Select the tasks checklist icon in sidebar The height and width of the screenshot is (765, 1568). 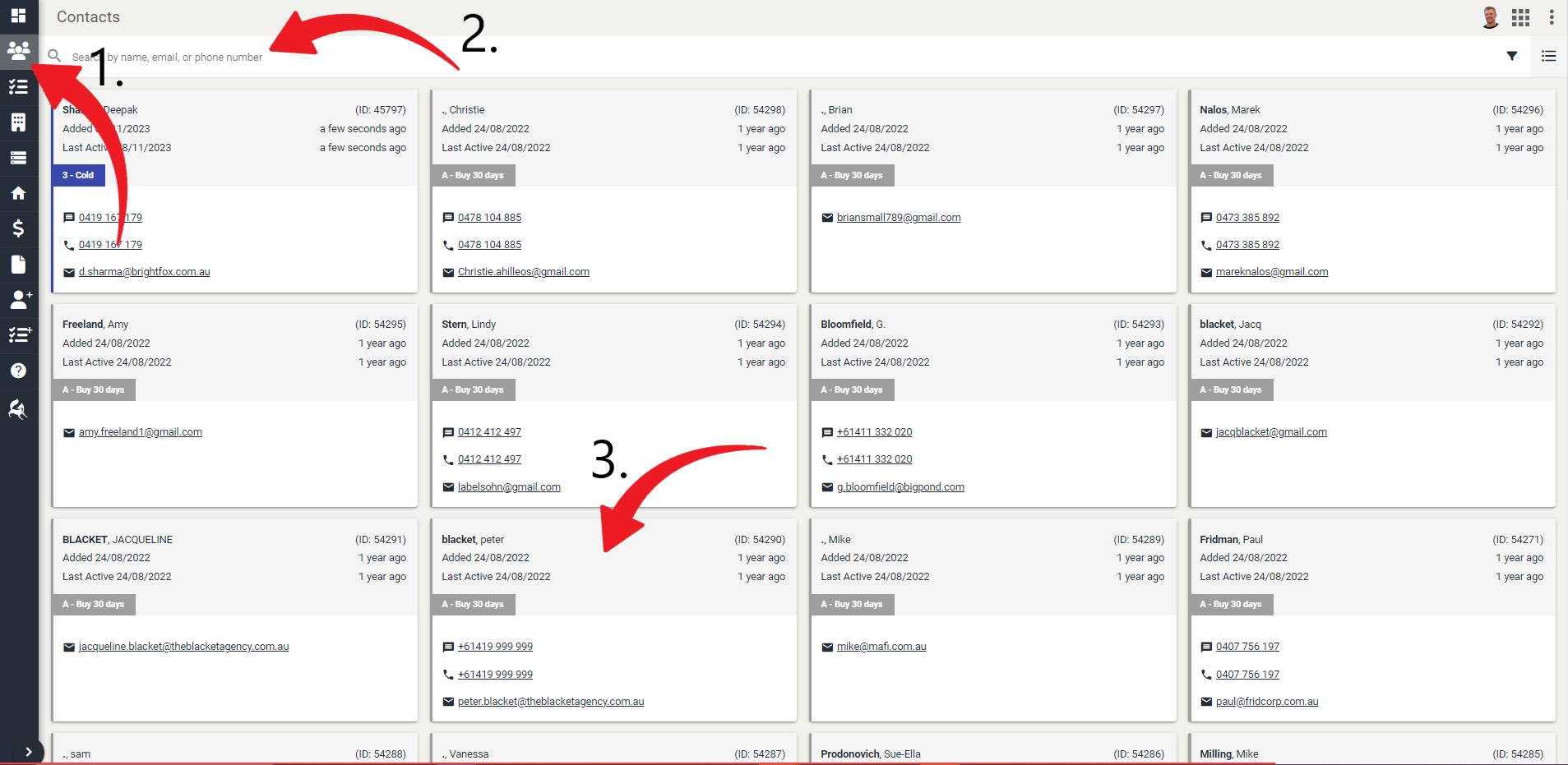tap(18, 86)
